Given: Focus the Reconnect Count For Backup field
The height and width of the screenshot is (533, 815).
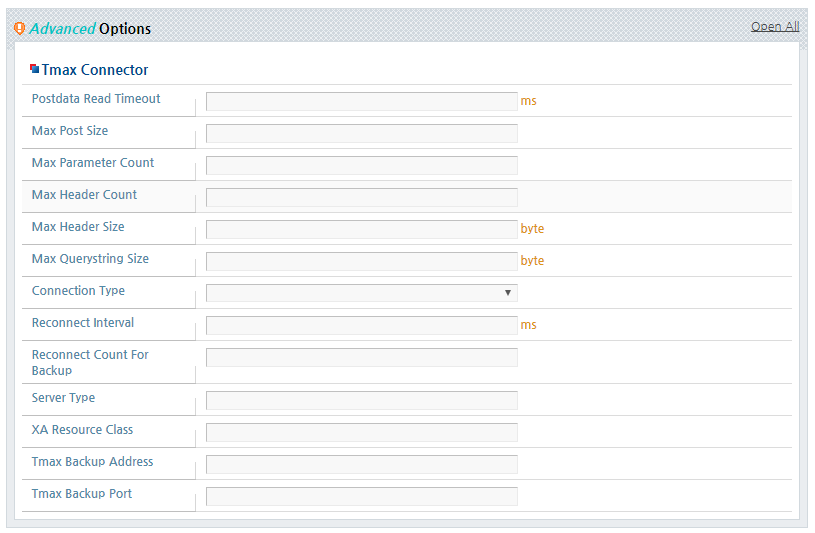Looking at the screenshot, I should (362, 357).
